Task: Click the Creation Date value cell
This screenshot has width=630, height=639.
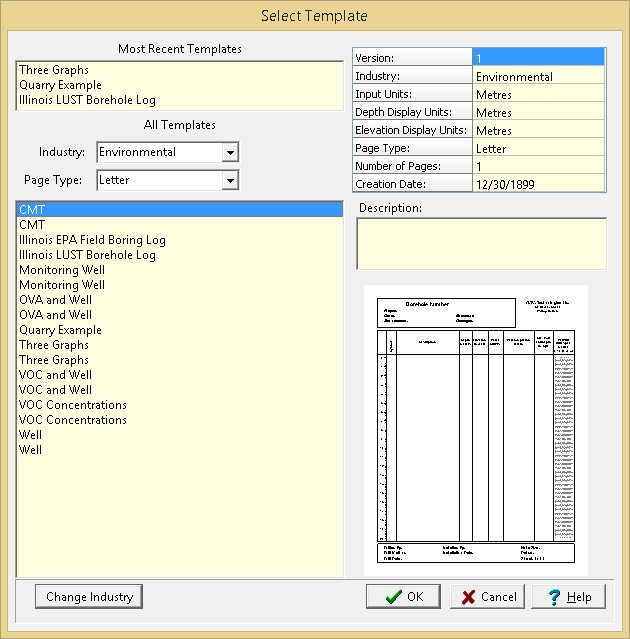Action: pos(538,184)
